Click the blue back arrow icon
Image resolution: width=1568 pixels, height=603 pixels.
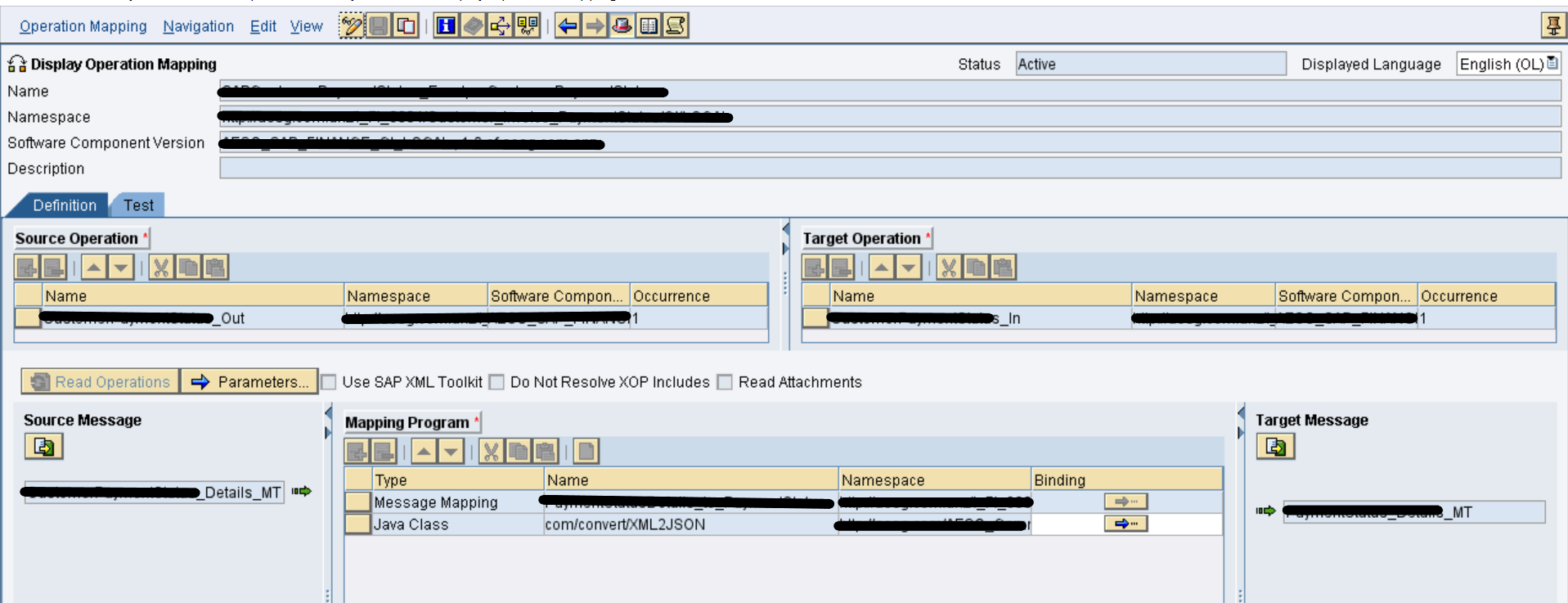(x=567, y=26)
